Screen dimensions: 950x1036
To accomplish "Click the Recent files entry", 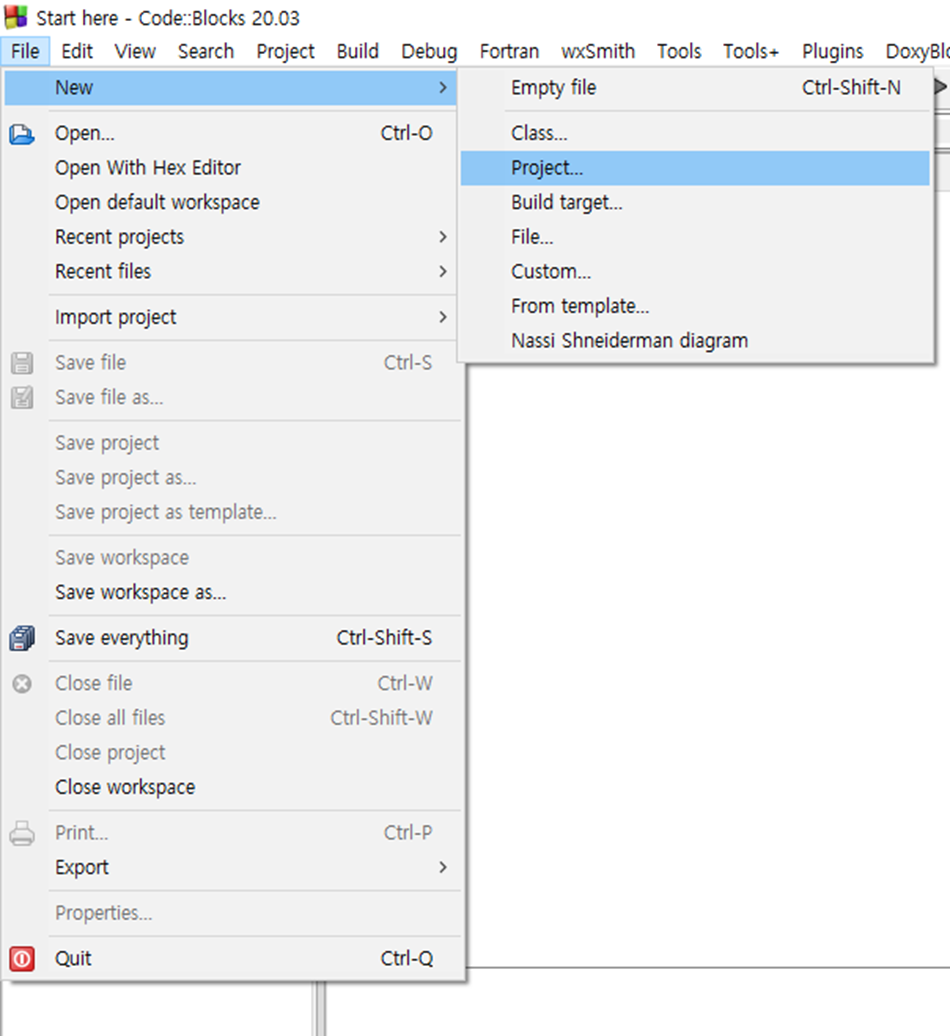I will [x=231, y=272].
